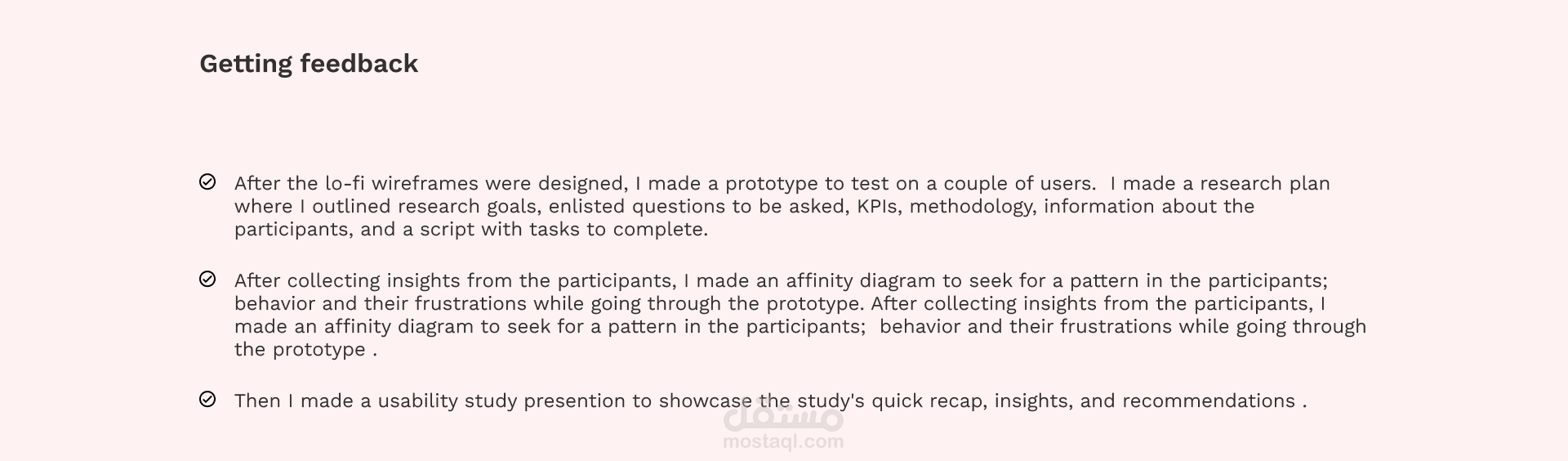The height and width of the screenshot is (461, 1568).
Task: Click the sentence starting Then I made a usability
Action: [771, 401]
